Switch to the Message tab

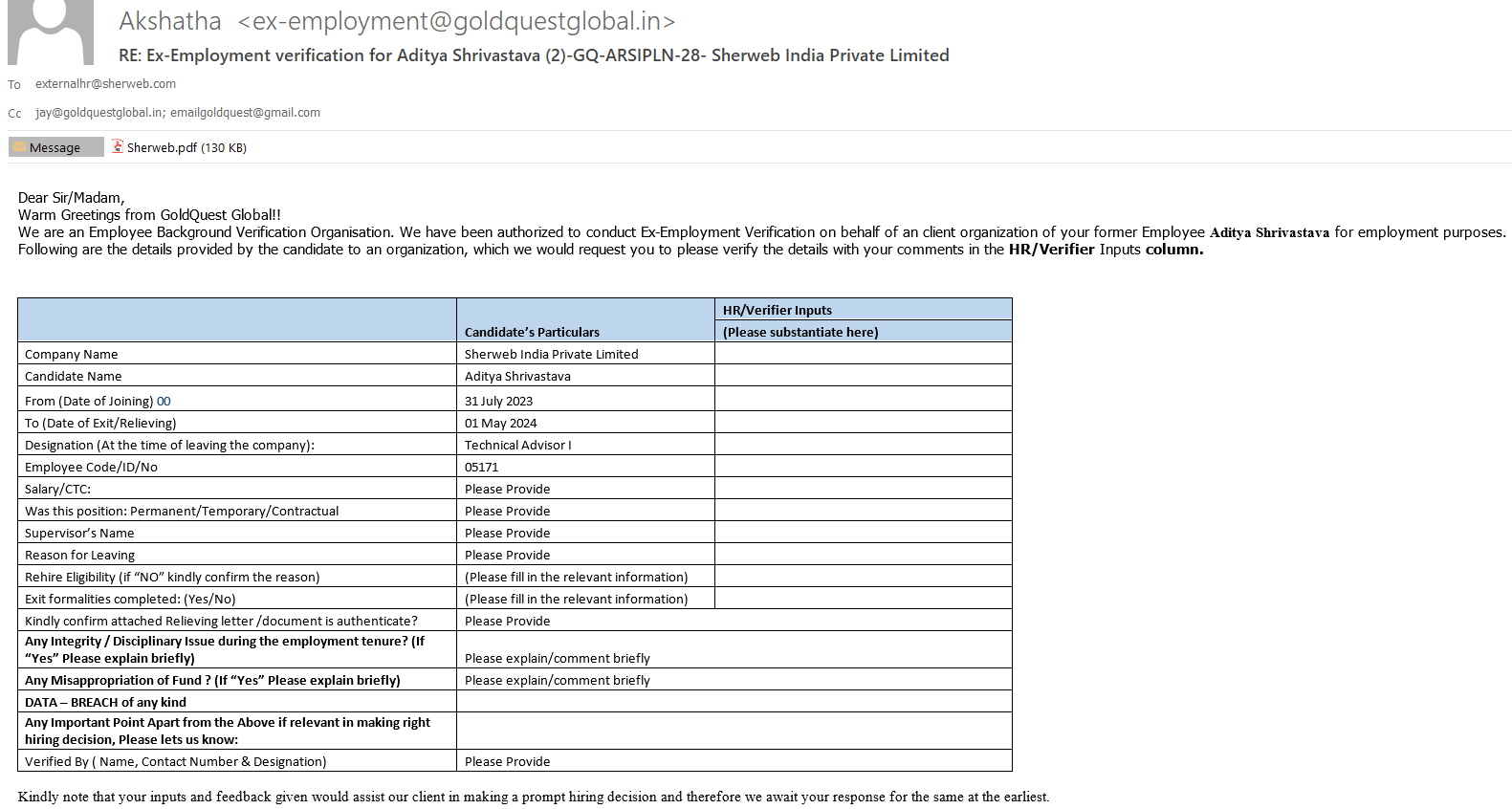tap(55, 147)
